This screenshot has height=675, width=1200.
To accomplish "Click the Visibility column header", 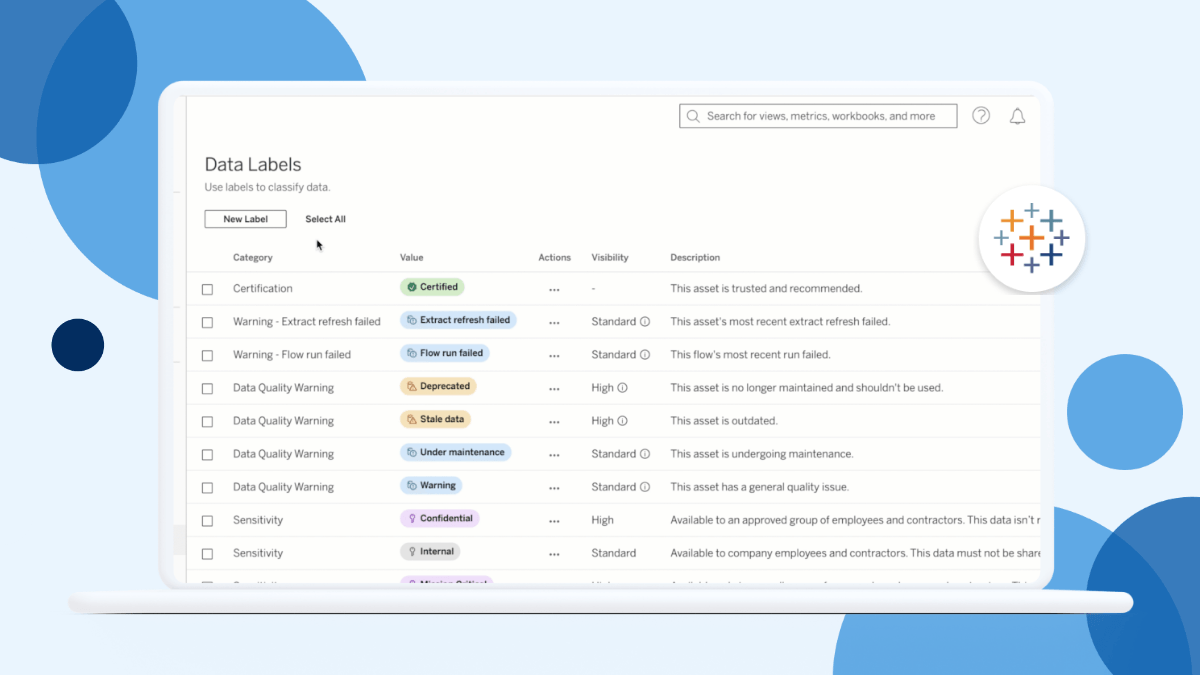I will pyautogui.click(x=609, y=258).
